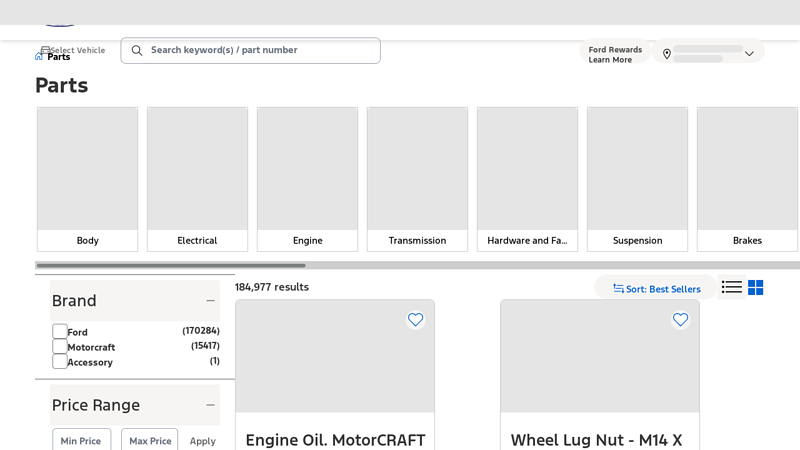Image resolution: width=800 pixels, height=450 pixels.
Task: Click the Engine Oil product image
Action: (x=335, y=356)
